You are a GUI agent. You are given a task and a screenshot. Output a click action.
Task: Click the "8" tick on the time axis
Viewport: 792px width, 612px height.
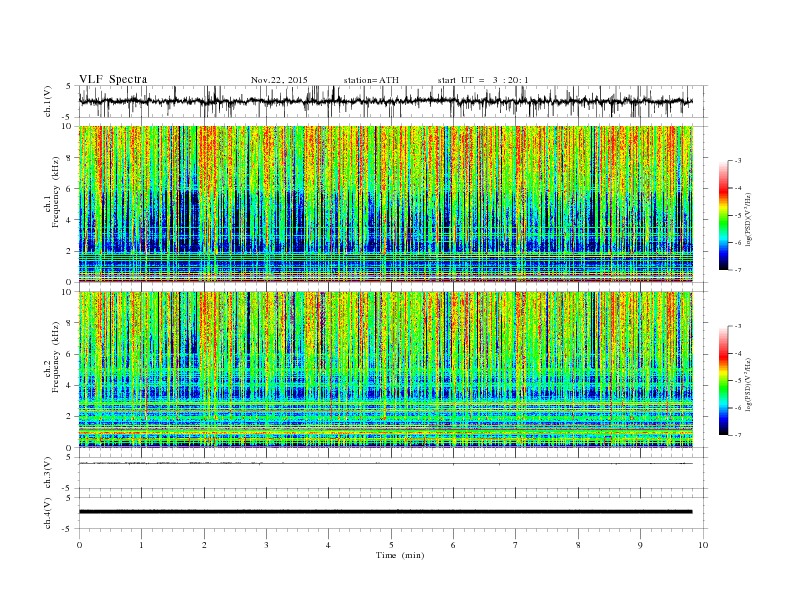(x=578, y=545)
